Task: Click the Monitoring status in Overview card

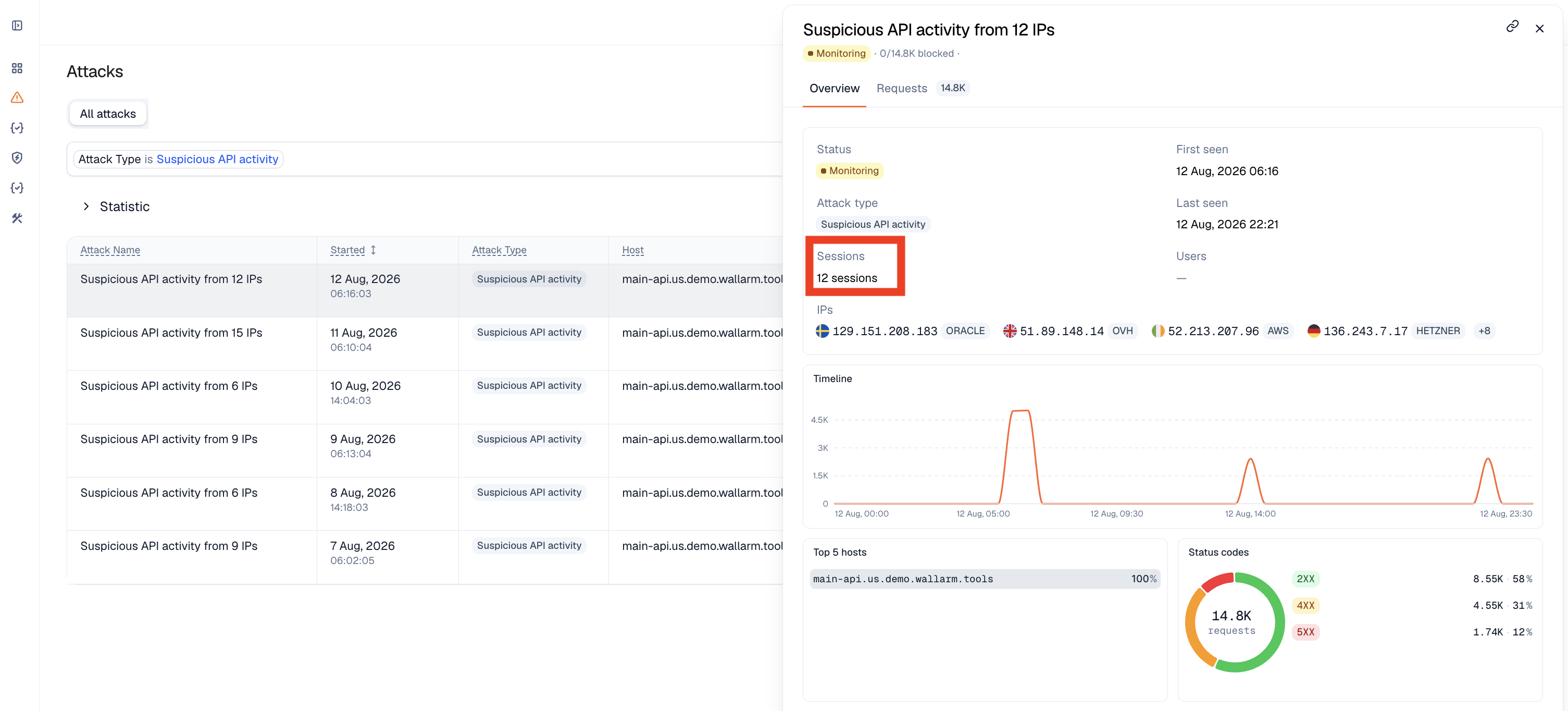Action: point(849,170)
